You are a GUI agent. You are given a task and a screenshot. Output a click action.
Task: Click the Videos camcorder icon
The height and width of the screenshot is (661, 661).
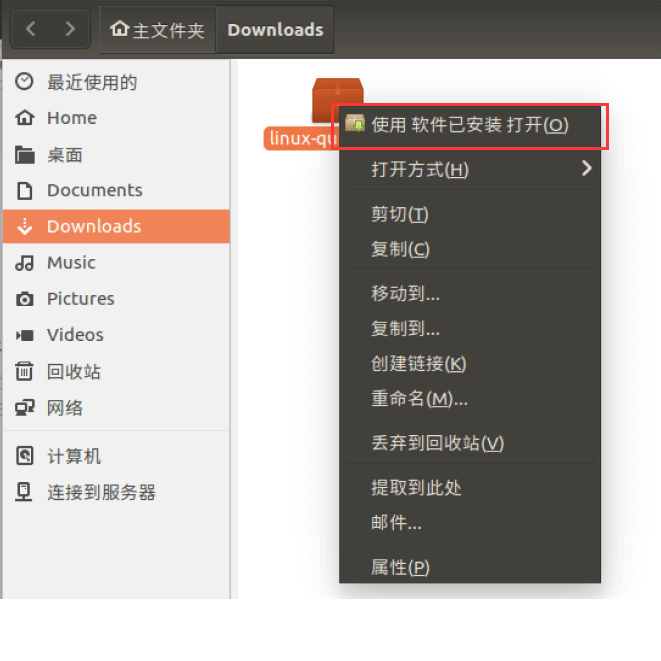pos(24,335)
